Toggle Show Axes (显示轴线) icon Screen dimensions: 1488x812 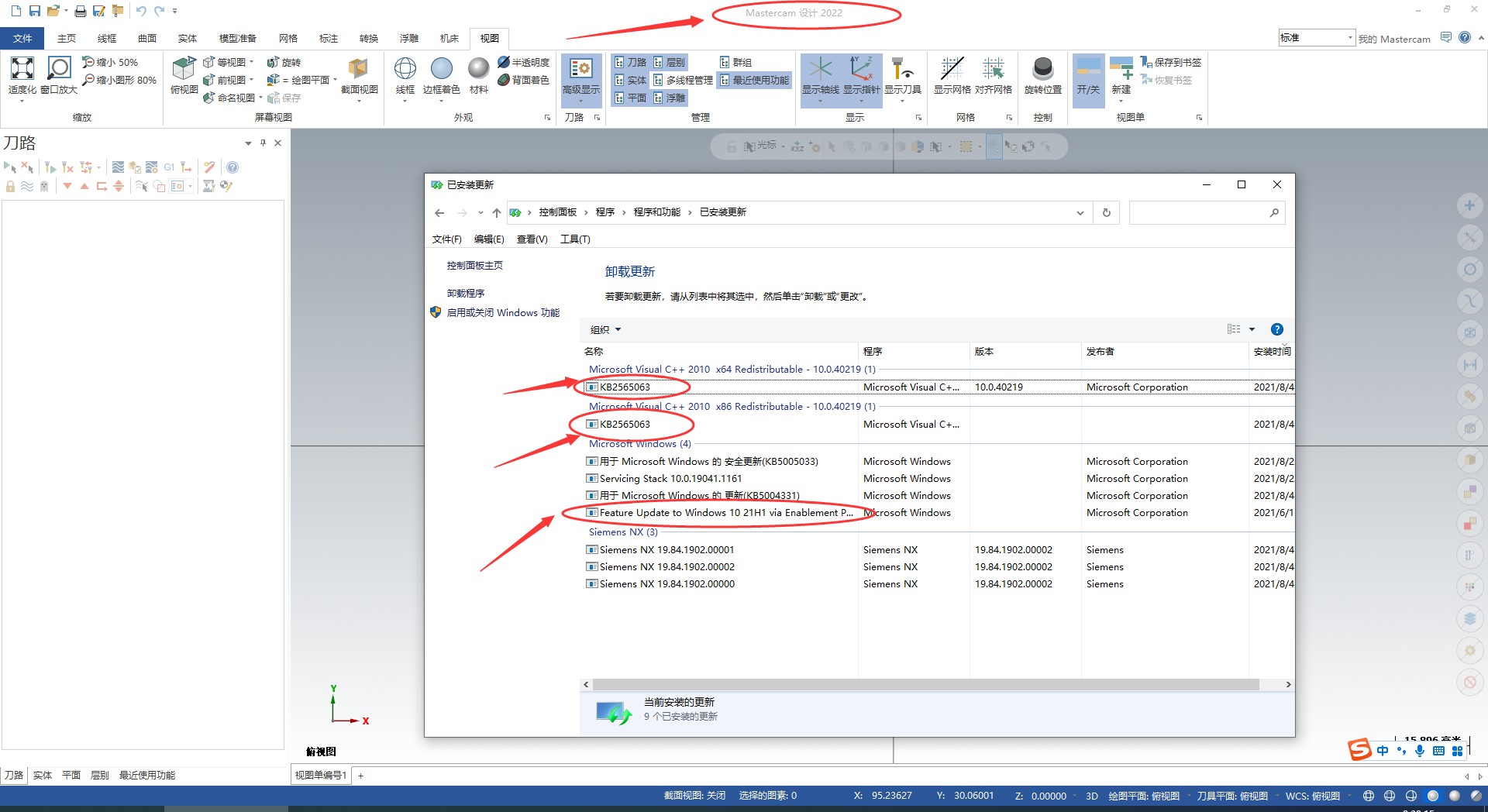[x=820, y=69]
